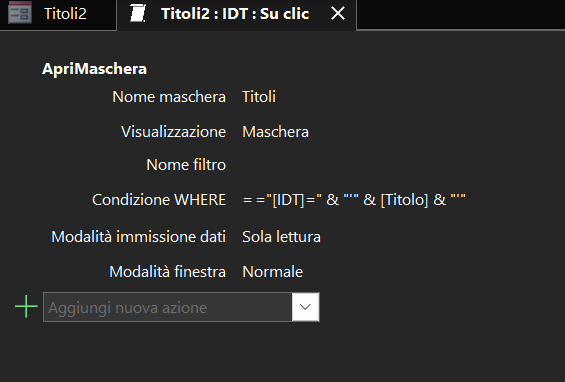
Task: Click the Modalità immissione dati label
Action: 138,237
